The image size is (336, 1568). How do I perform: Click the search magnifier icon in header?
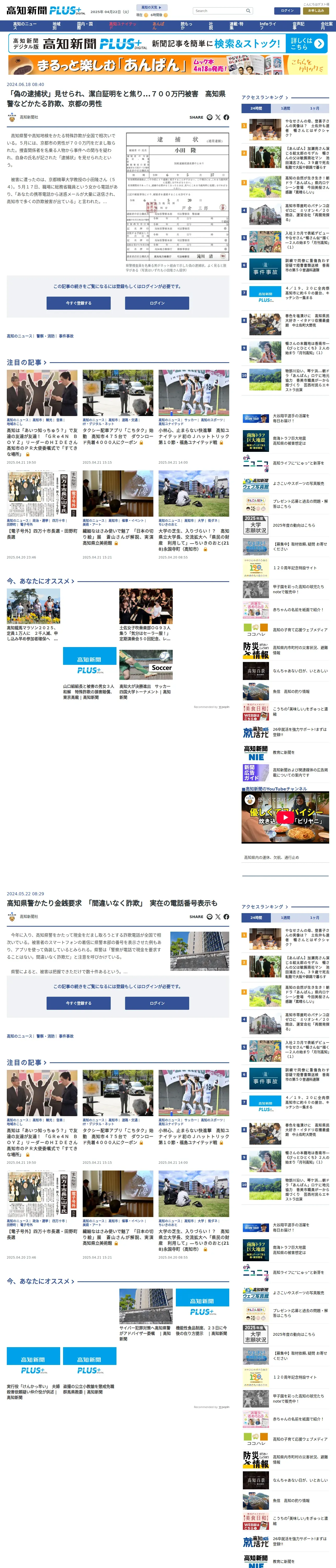(248, 11)
